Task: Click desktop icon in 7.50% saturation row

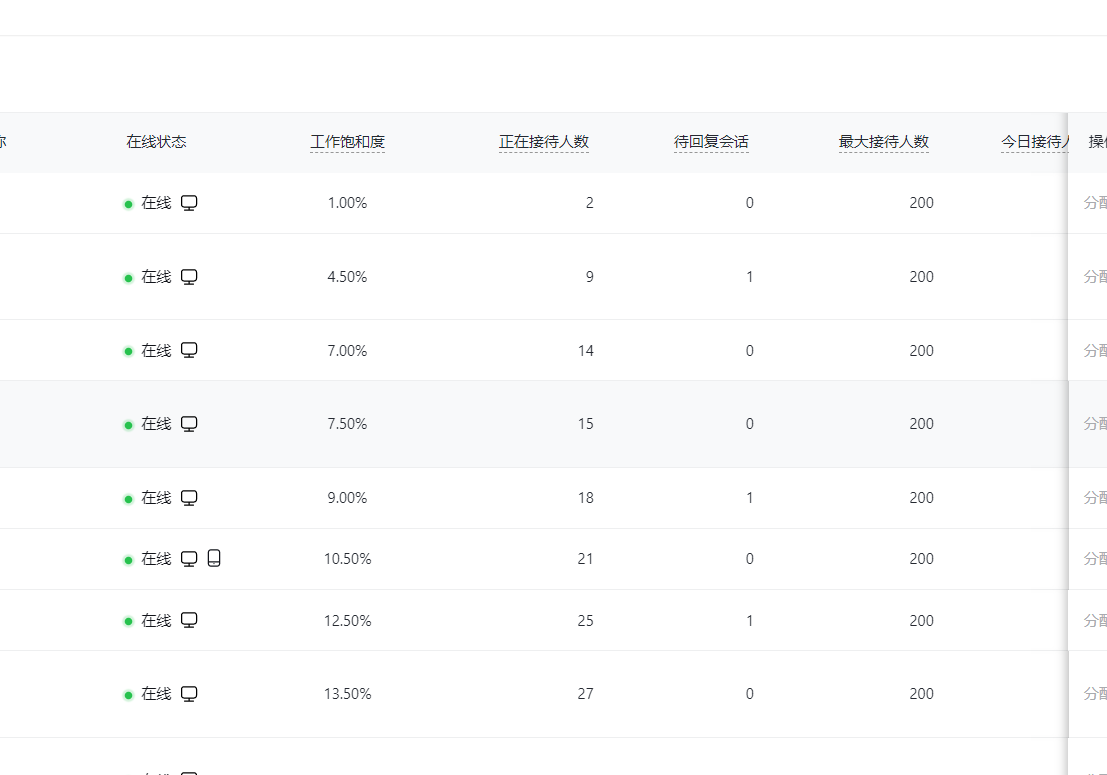Action: click(x=189, y=423)
